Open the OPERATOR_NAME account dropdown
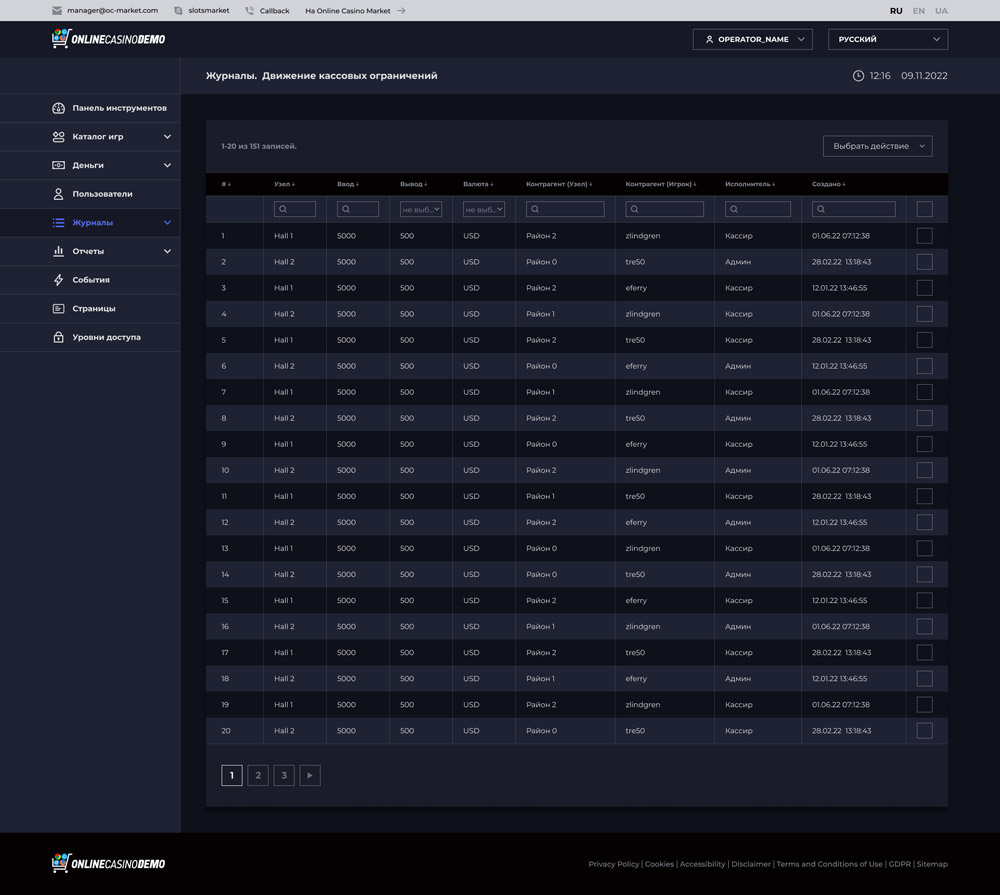This screenshot has height=895, width=1000. (752, 39)
